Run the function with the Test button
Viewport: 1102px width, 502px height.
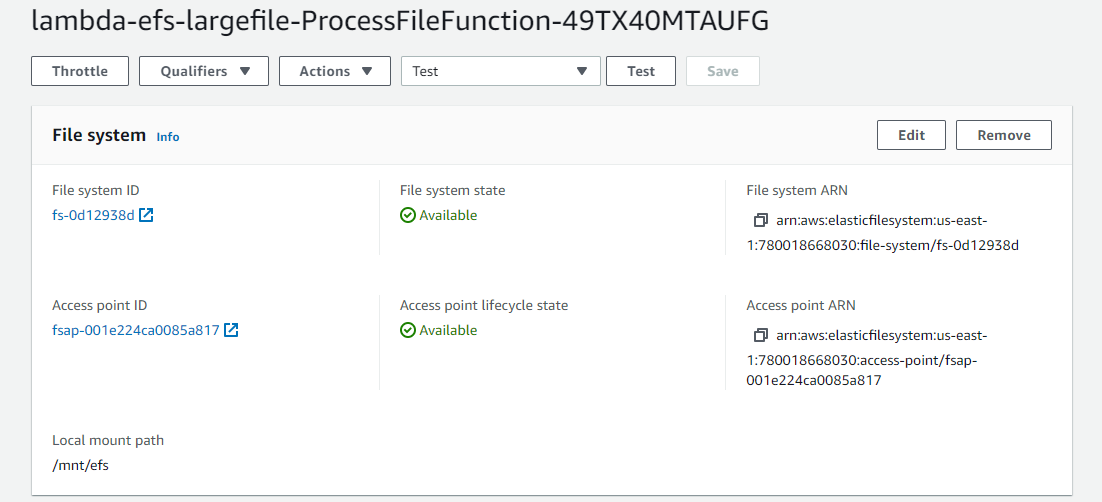[641, 71]
